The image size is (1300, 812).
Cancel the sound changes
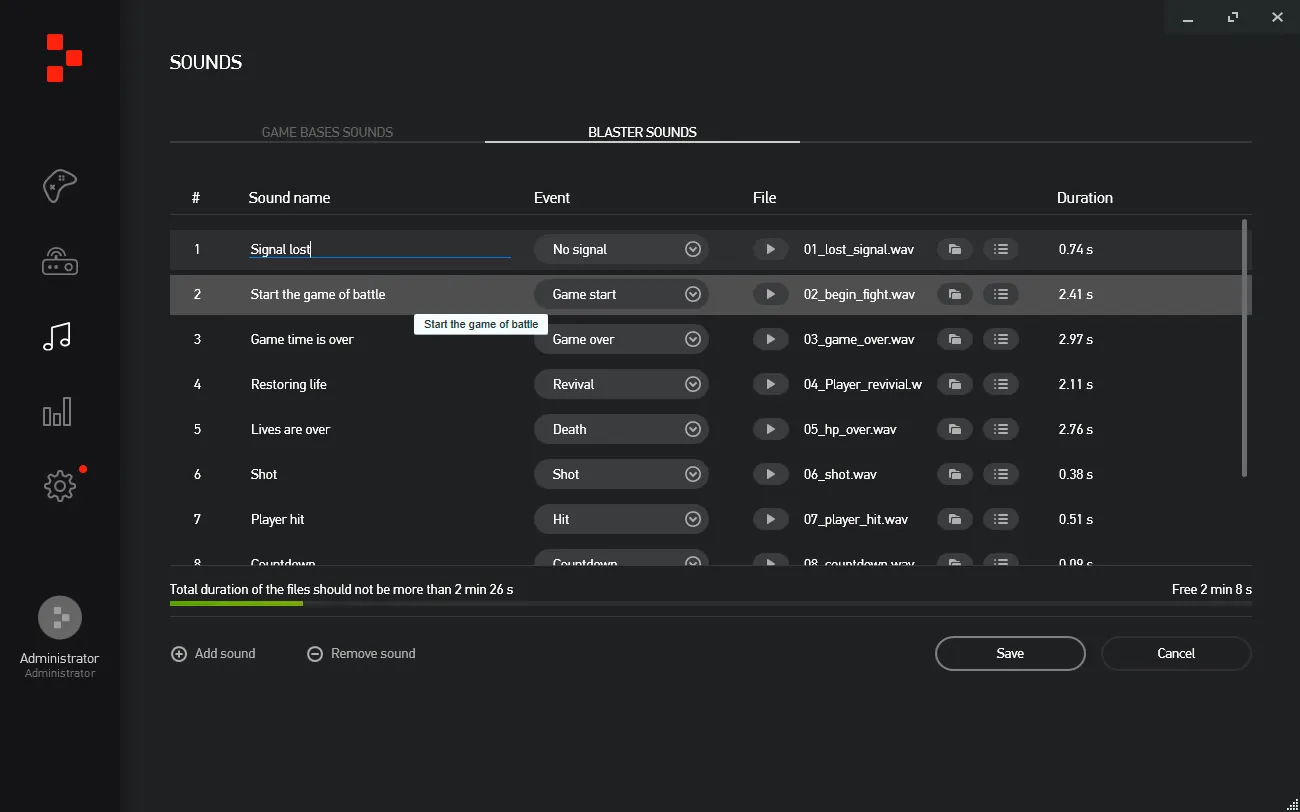tap(1176, 653)
